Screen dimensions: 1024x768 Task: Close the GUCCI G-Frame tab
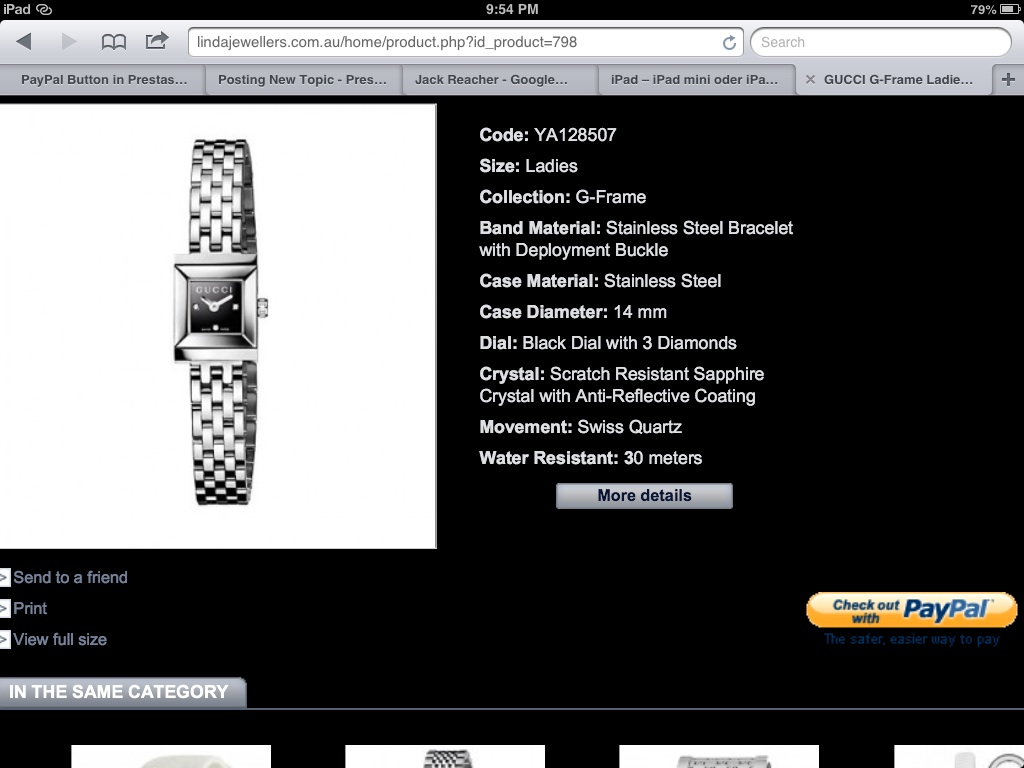(810, 80)
